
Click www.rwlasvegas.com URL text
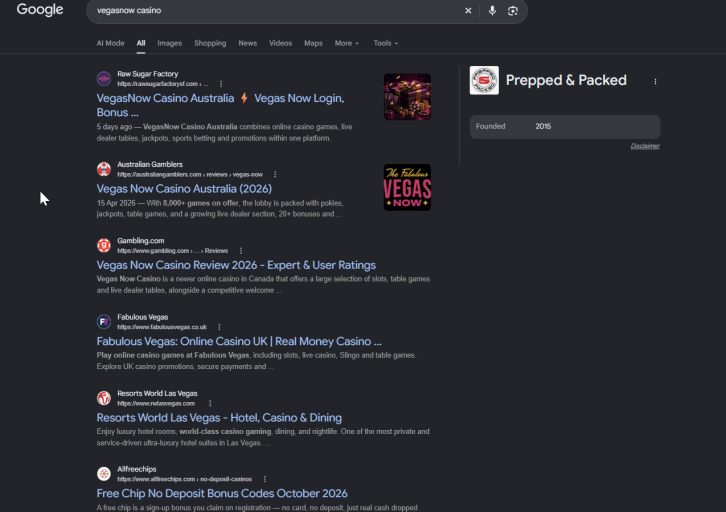156,403
